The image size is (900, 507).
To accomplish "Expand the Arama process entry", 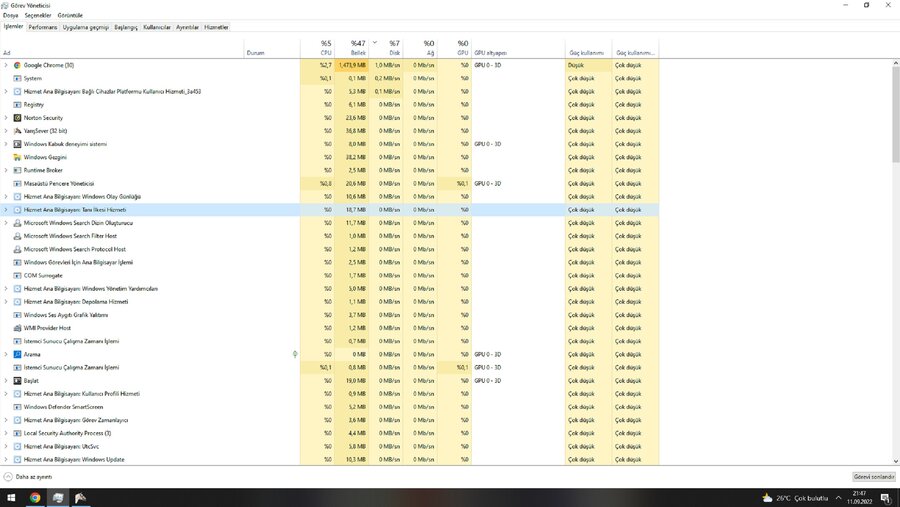I will point(6,354).
